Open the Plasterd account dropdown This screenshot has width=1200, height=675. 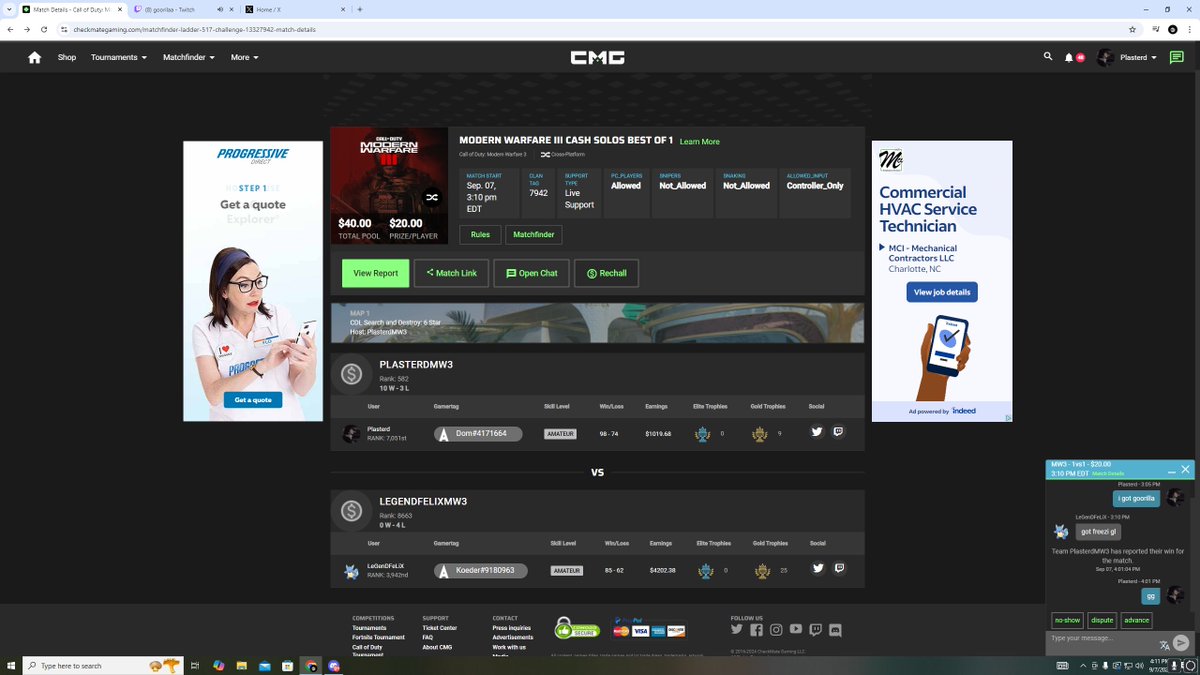pyautogui.click(x=1127, y=57)
